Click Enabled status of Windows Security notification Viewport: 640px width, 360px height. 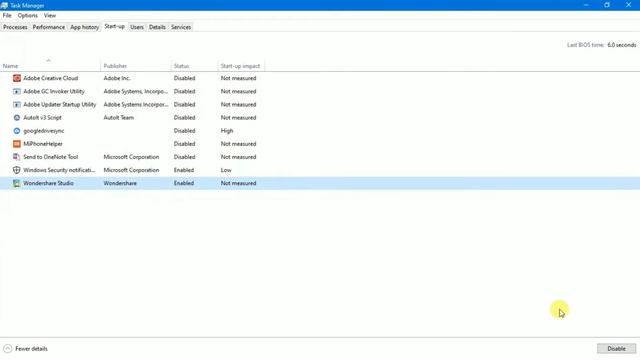click(x=184, y=170)
